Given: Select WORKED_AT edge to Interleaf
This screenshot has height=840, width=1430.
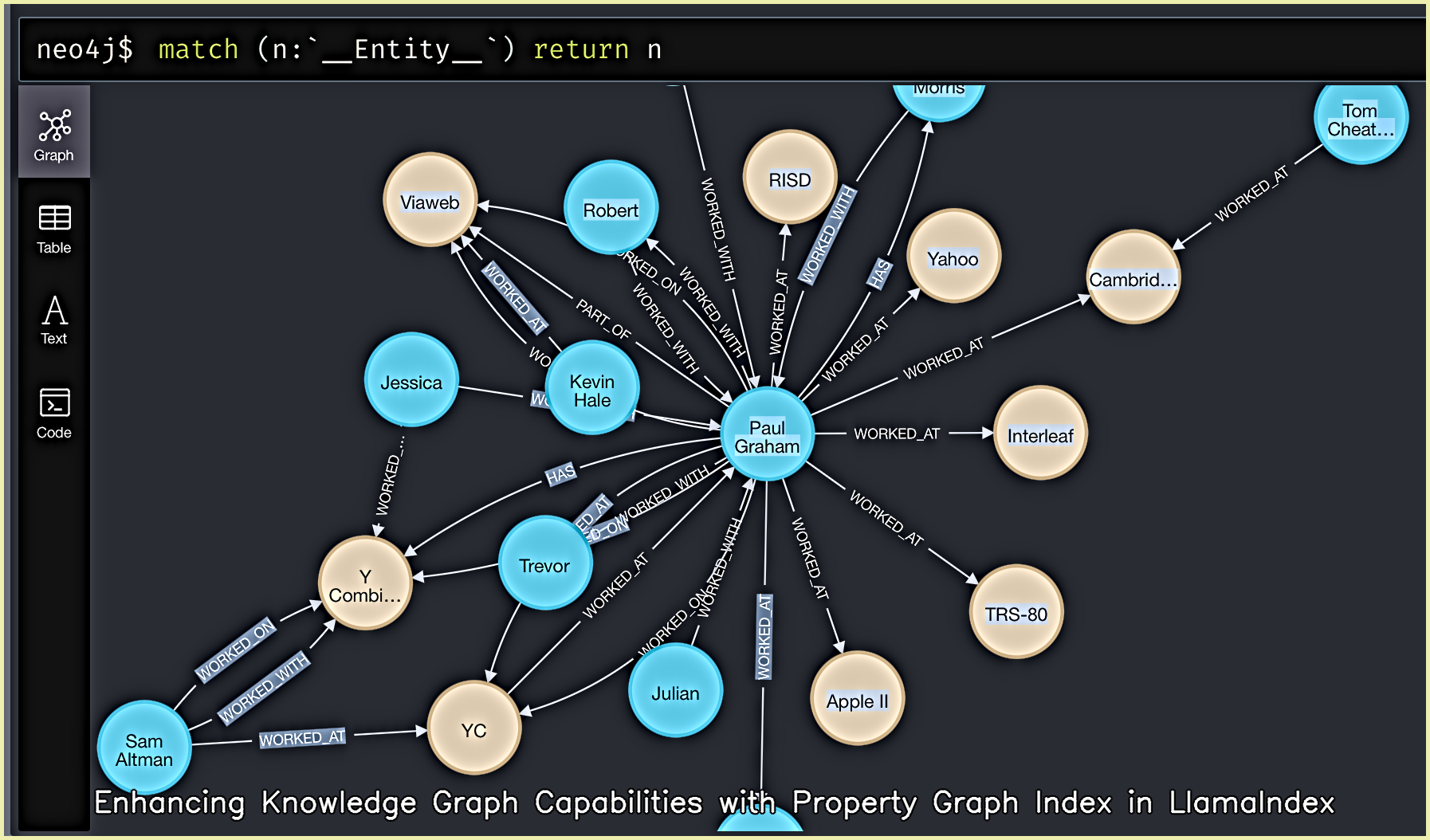Looking at the screenshot, I should pos(897,434).
